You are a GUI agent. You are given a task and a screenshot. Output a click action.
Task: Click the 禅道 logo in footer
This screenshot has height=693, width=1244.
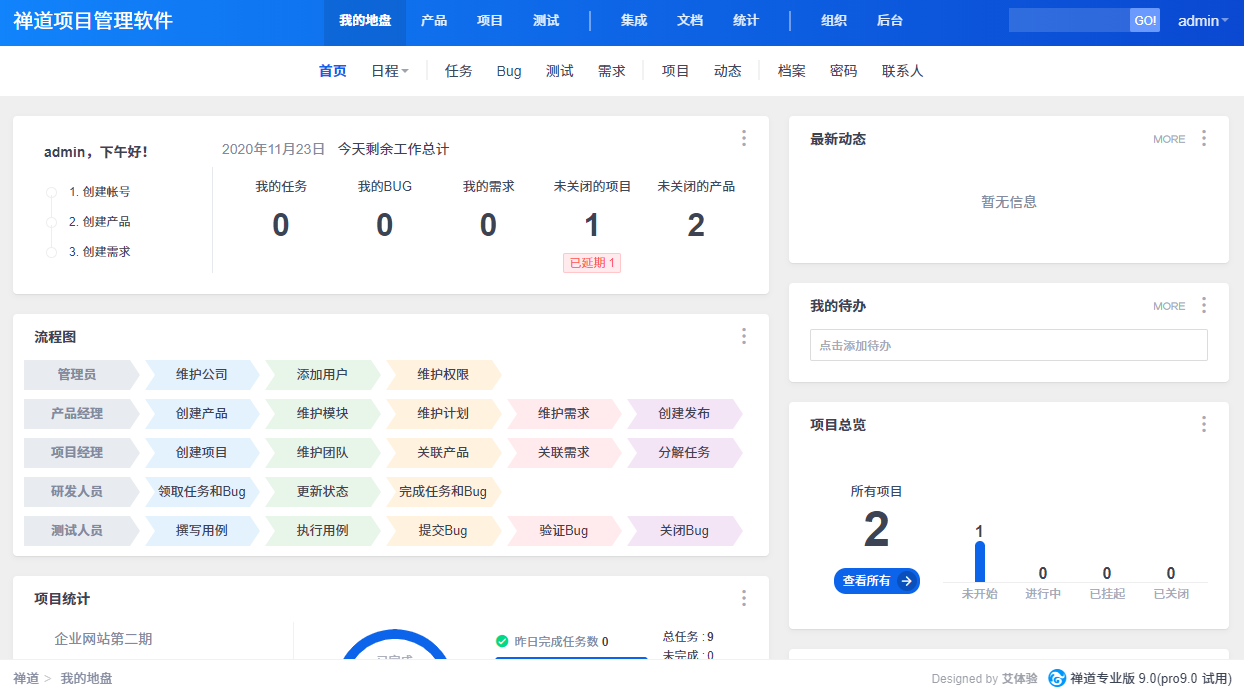(x=1057, y=678)
